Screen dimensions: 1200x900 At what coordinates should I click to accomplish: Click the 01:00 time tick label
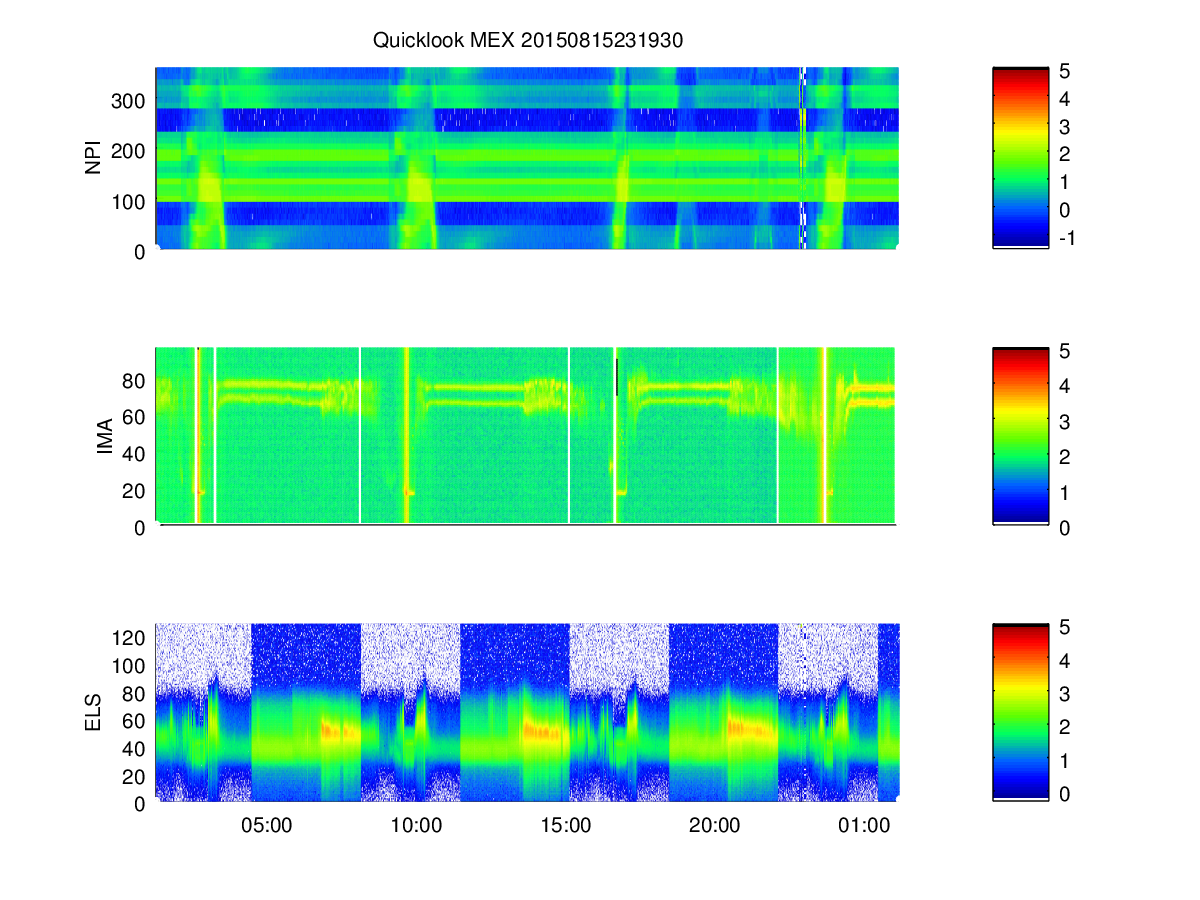coord(863,827)
